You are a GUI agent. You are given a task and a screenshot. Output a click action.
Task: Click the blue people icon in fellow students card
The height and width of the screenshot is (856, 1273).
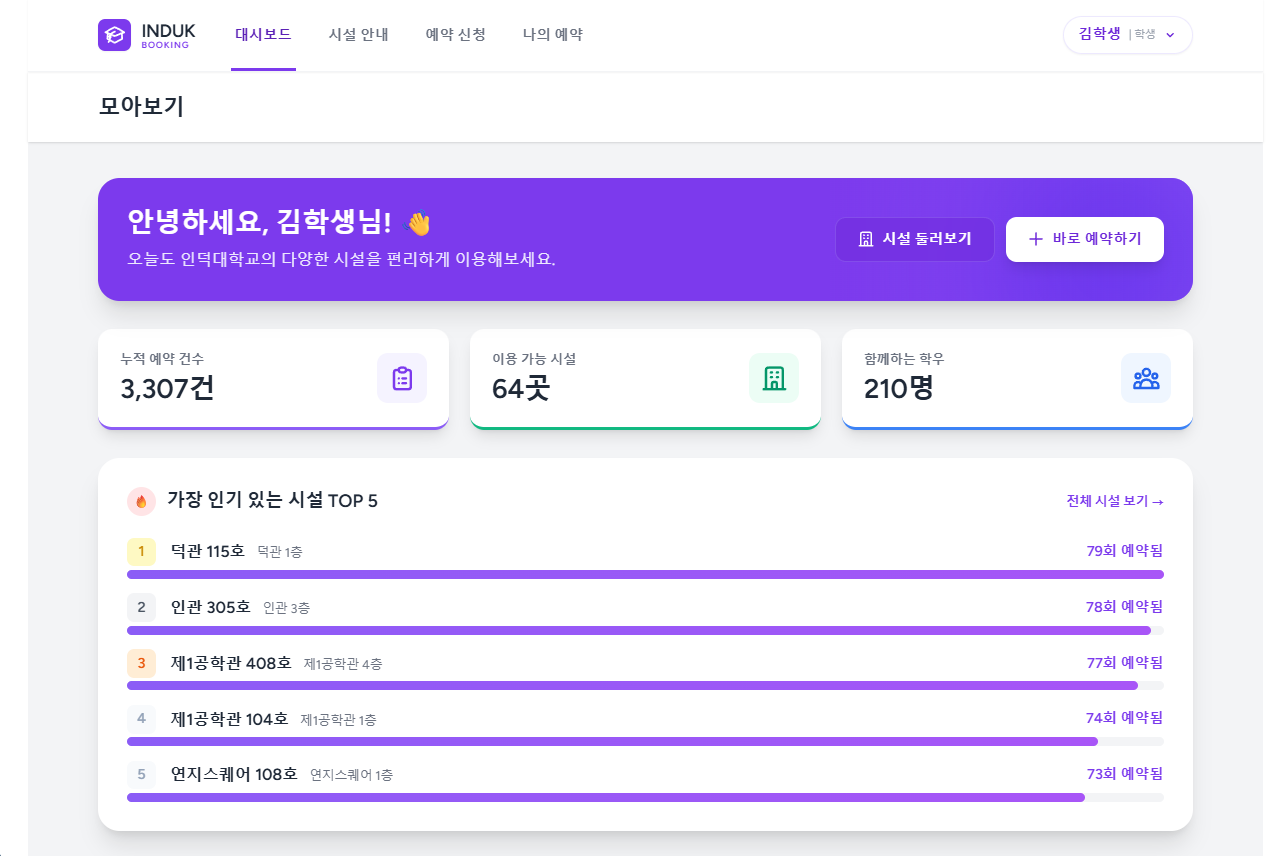(1146, 378)
